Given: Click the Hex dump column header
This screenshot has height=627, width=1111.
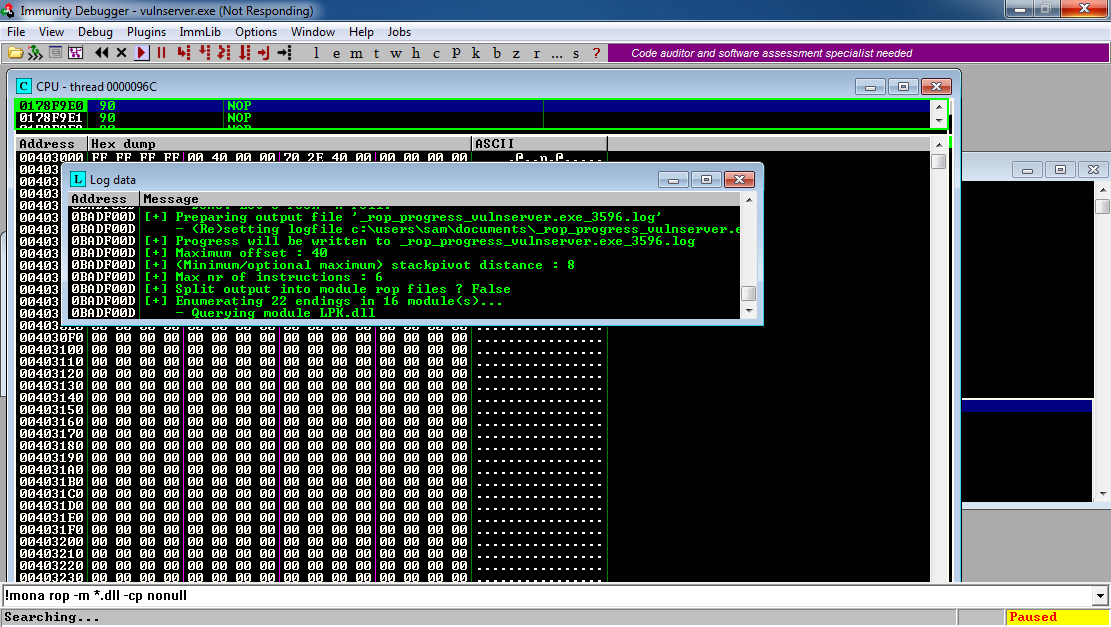Looking at the screenshot, I should (x=279, y=144).
